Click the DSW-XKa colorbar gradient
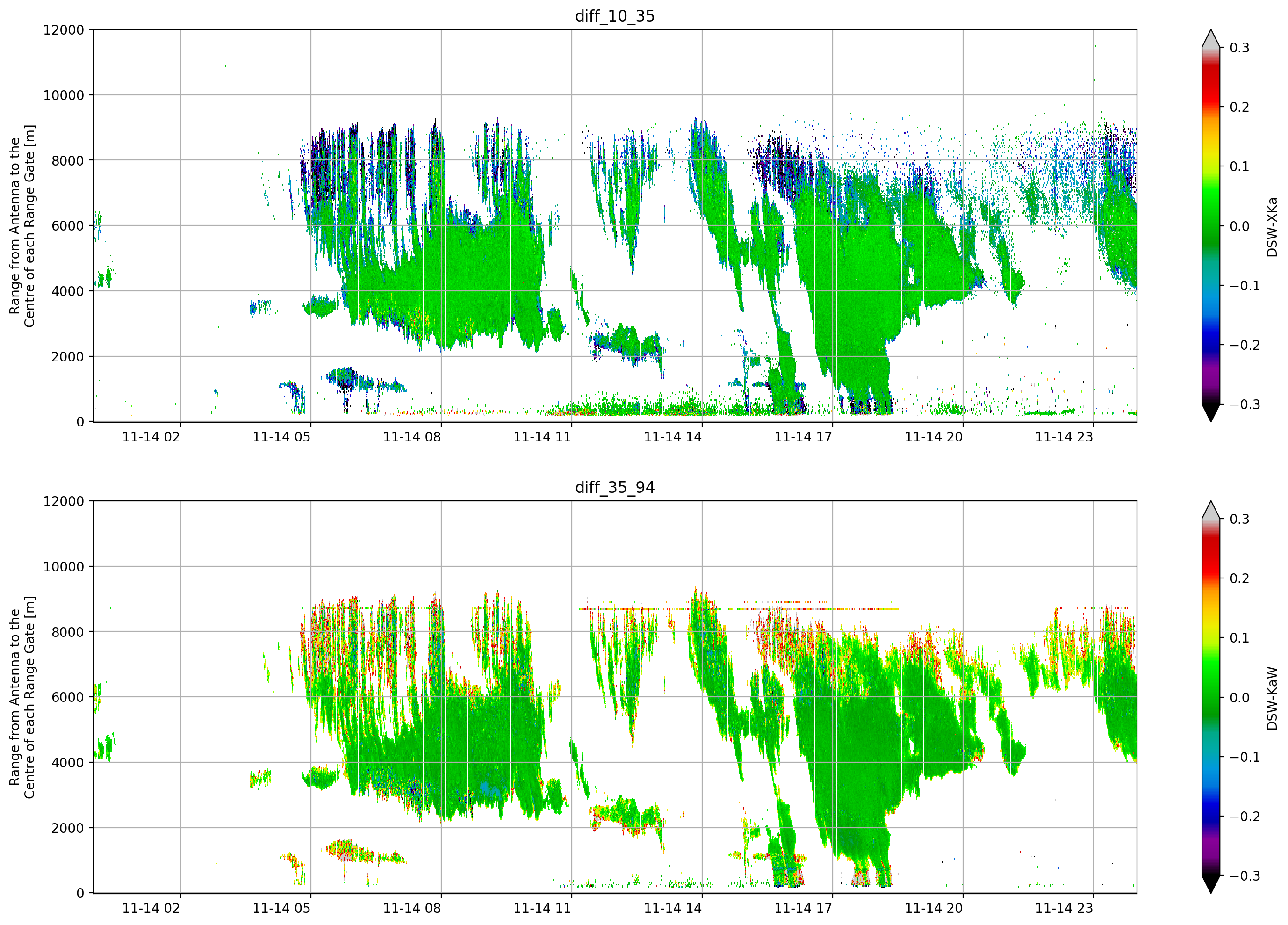 click(1211, 225)
